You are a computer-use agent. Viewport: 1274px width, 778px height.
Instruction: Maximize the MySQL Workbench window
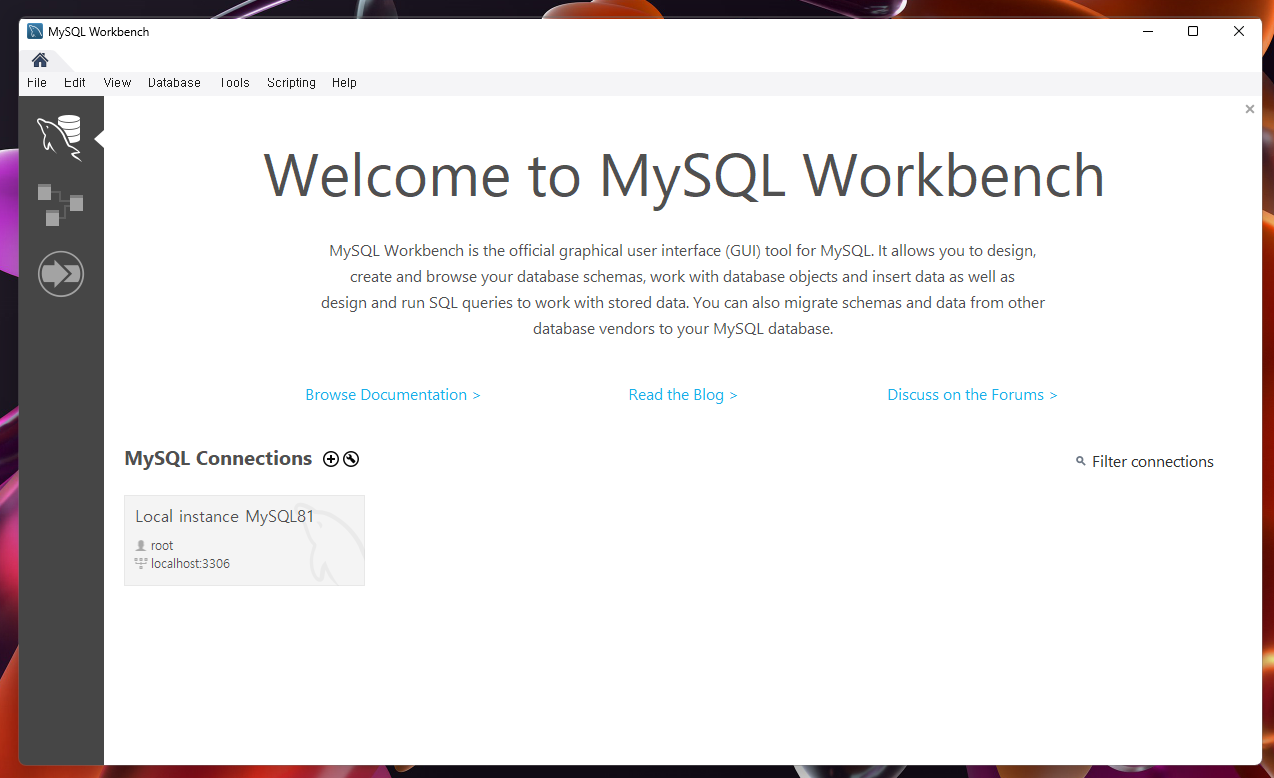1193,31
